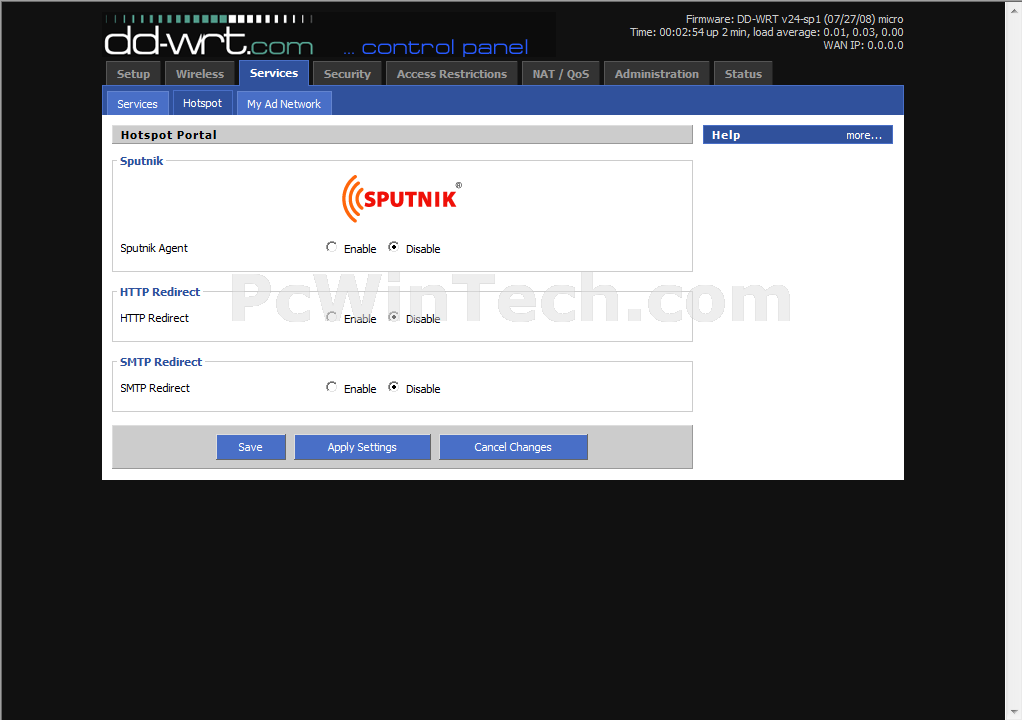Open the Administration tab
The image size is (1022, 720).
656,74
